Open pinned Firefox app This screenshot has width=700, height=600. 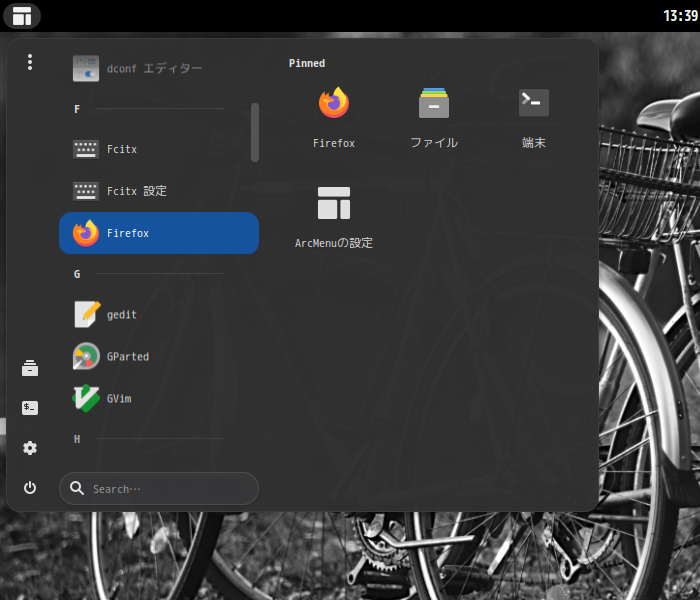334,118
